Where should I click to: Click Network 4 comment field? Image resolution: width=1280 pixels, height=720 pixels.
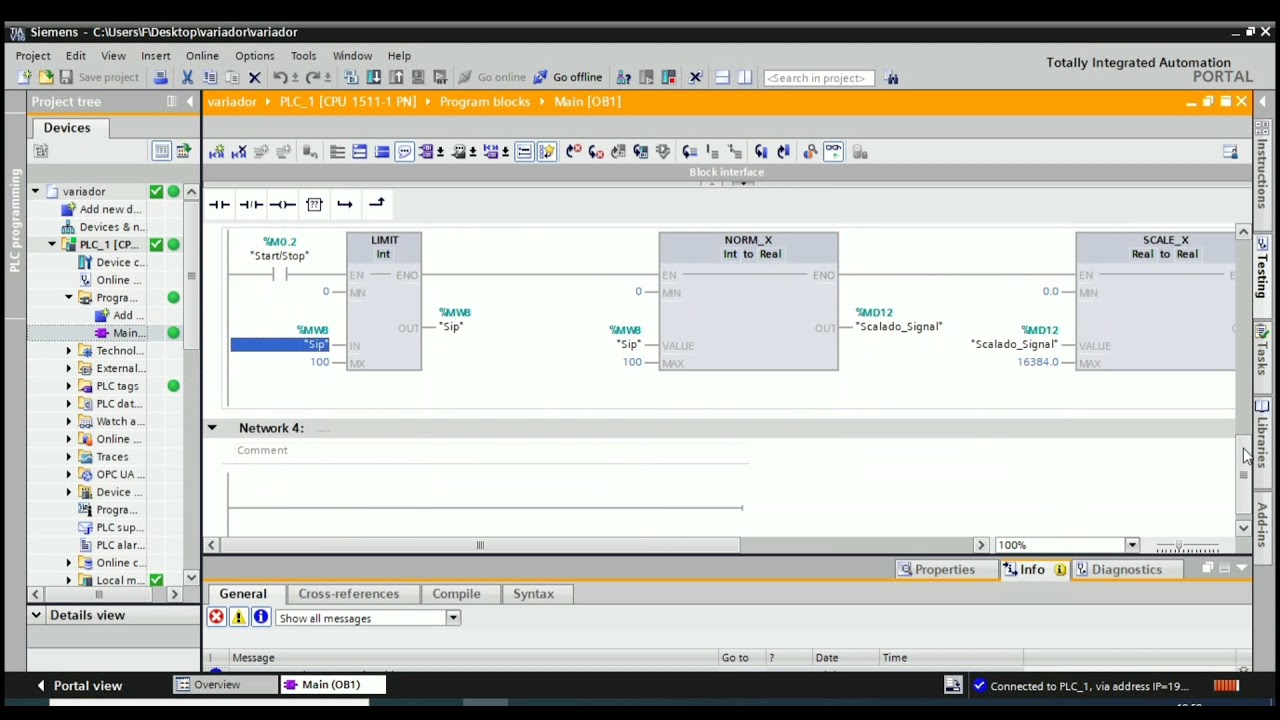[492, 451]
